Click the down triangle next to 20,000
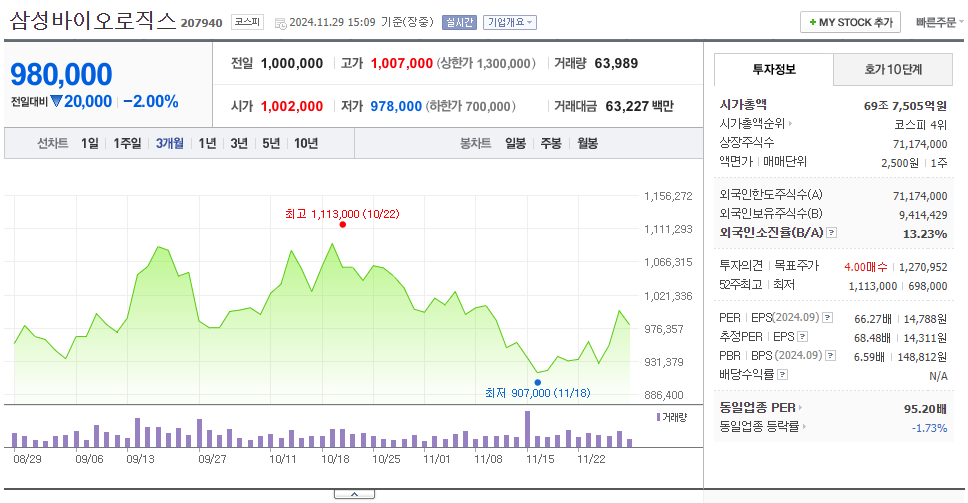 (x=56, y=101)
